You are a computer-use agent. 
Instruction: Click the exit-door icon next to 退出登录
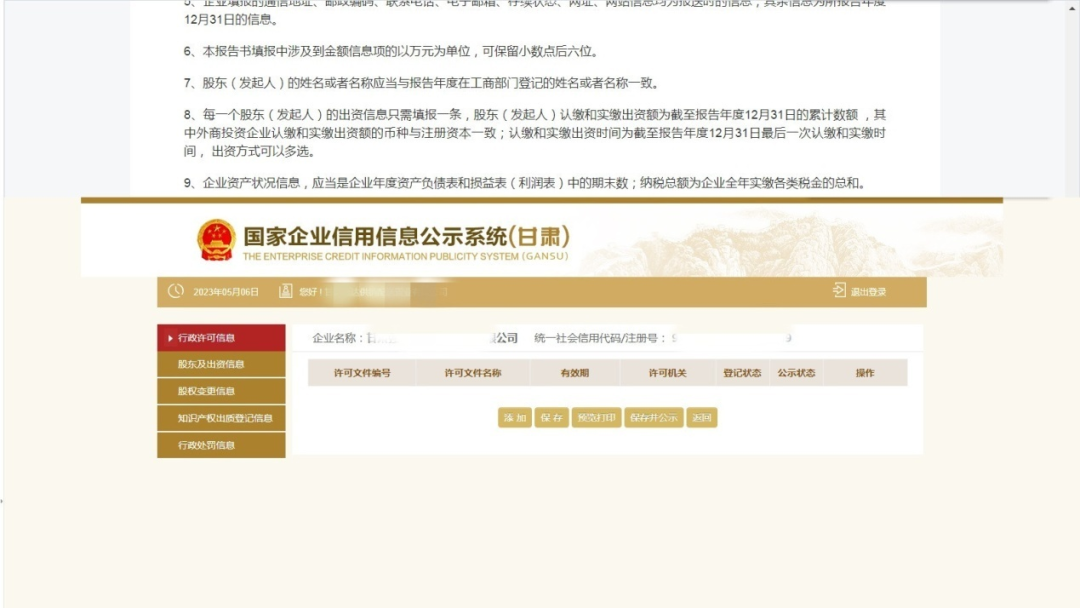837,290
